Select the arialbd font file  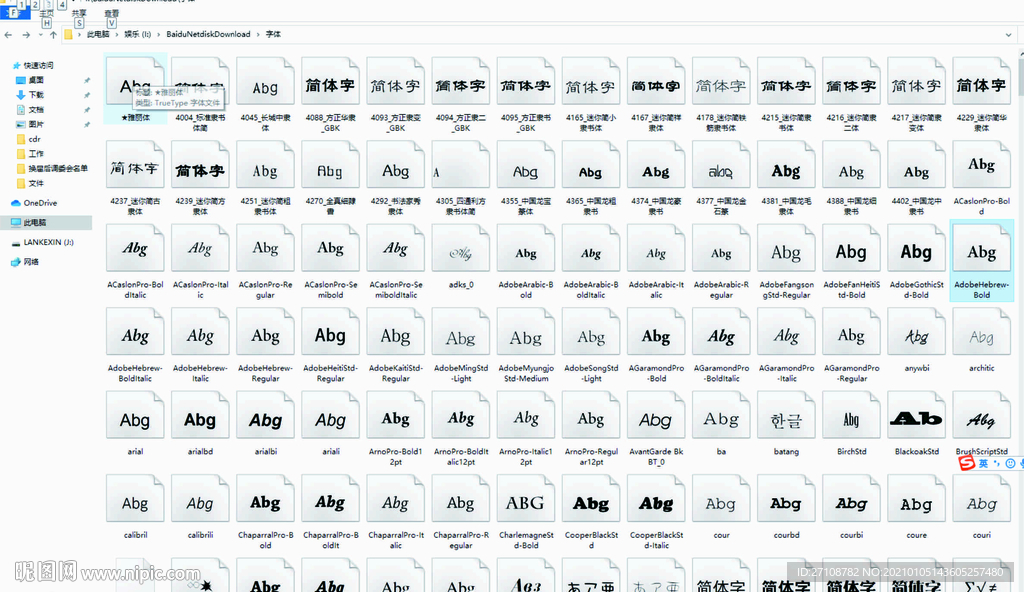click(x=200, y=421)
